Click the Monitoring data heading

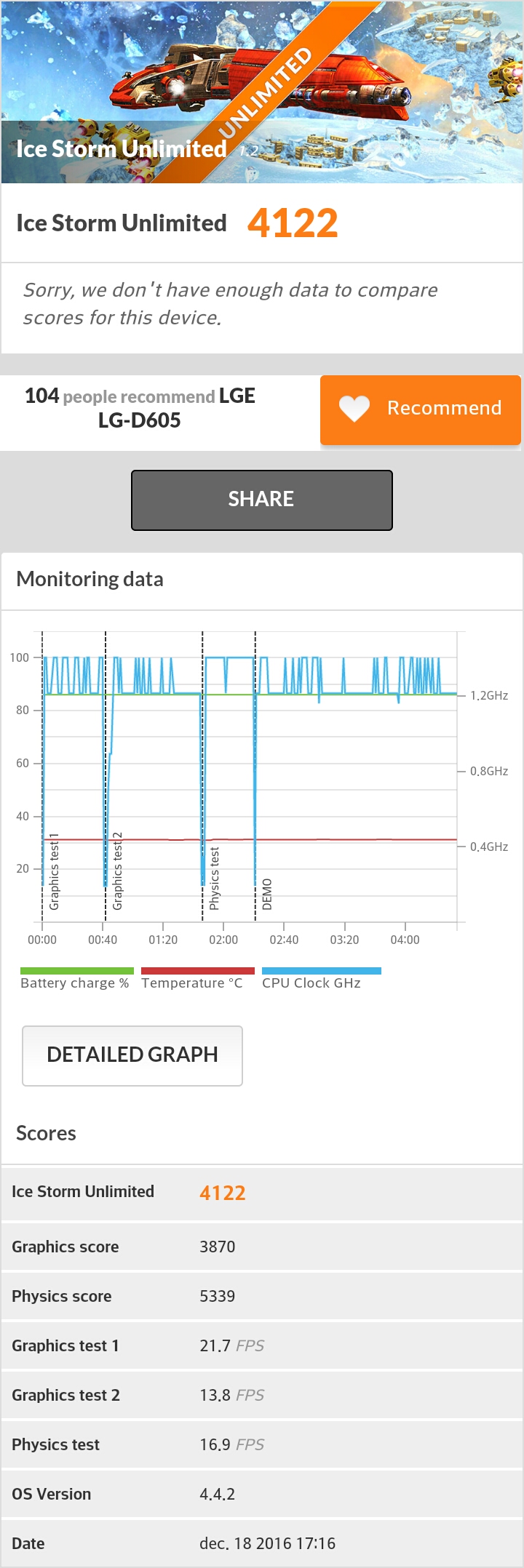click(x=90, y=580)
